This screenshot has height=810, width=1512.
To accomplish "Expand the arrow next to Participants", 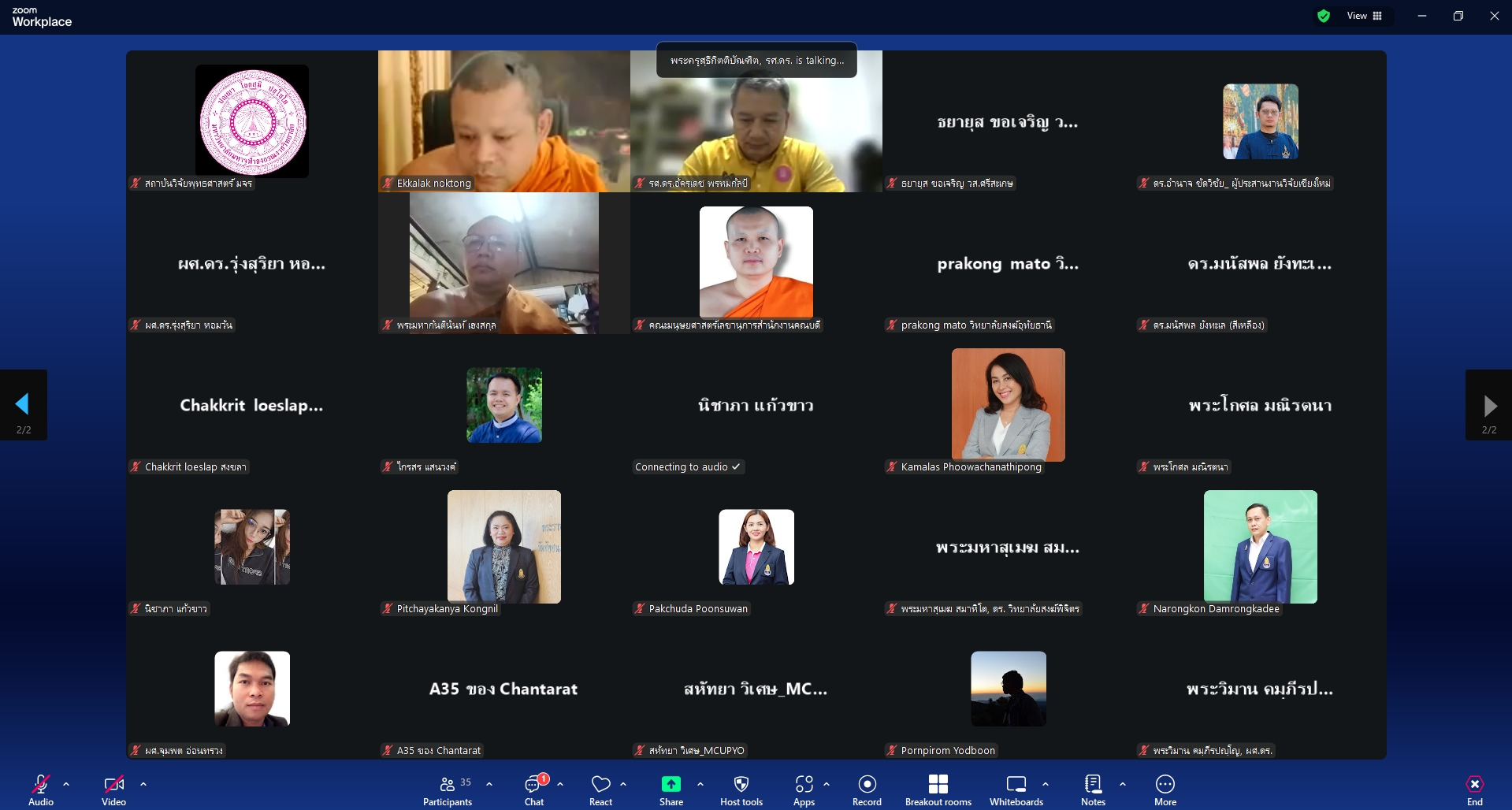I will (489, 784).
